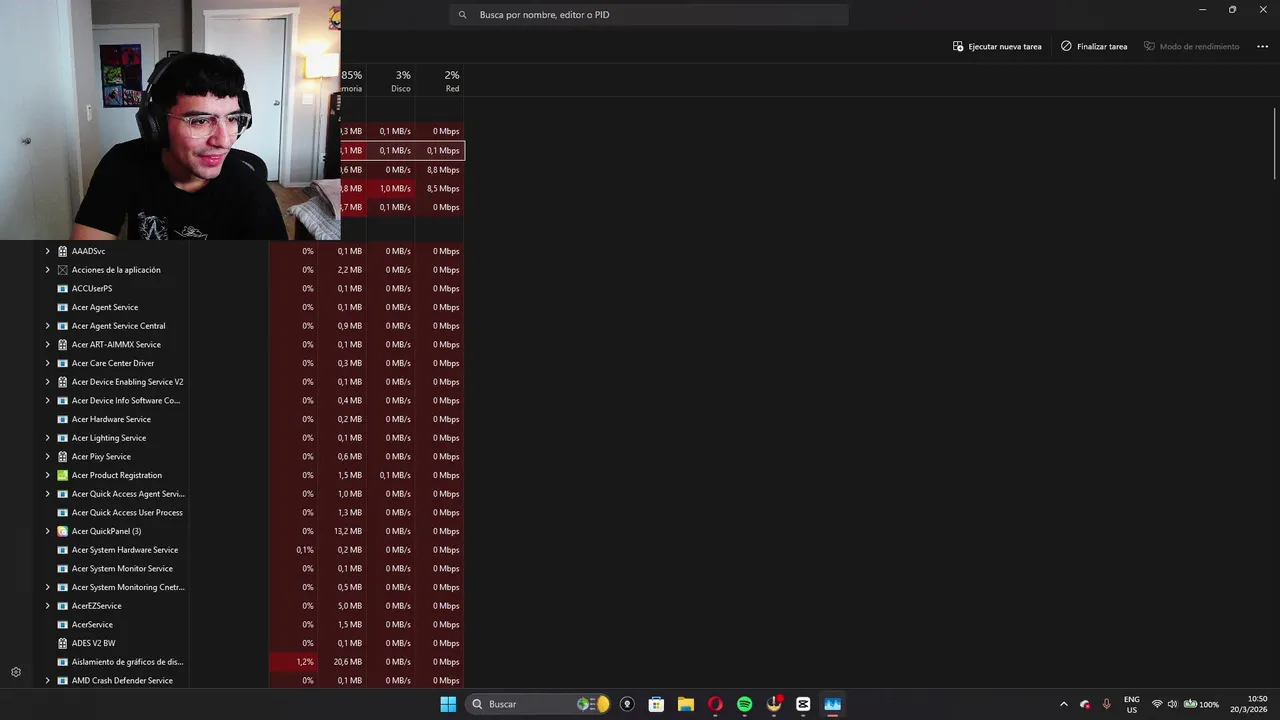Screen dimensions: 1280x720
Task: Click the Acer Product Registration green icon
Action: 63,475
